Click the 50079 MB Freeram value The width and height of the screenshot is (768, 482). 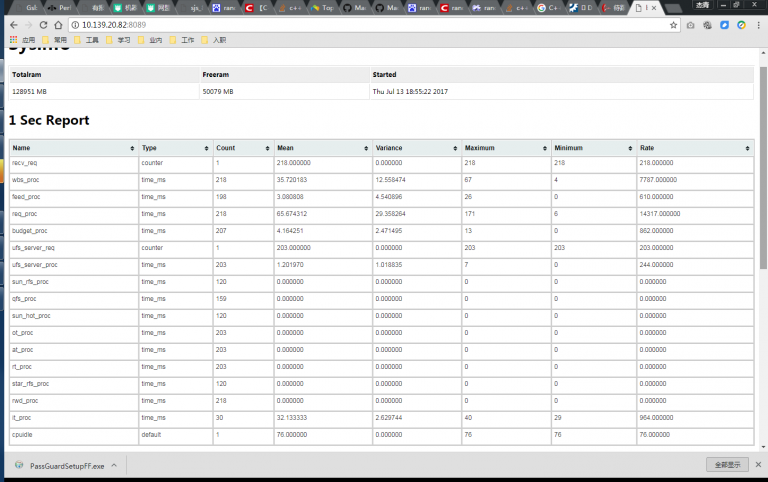(218, 92)
